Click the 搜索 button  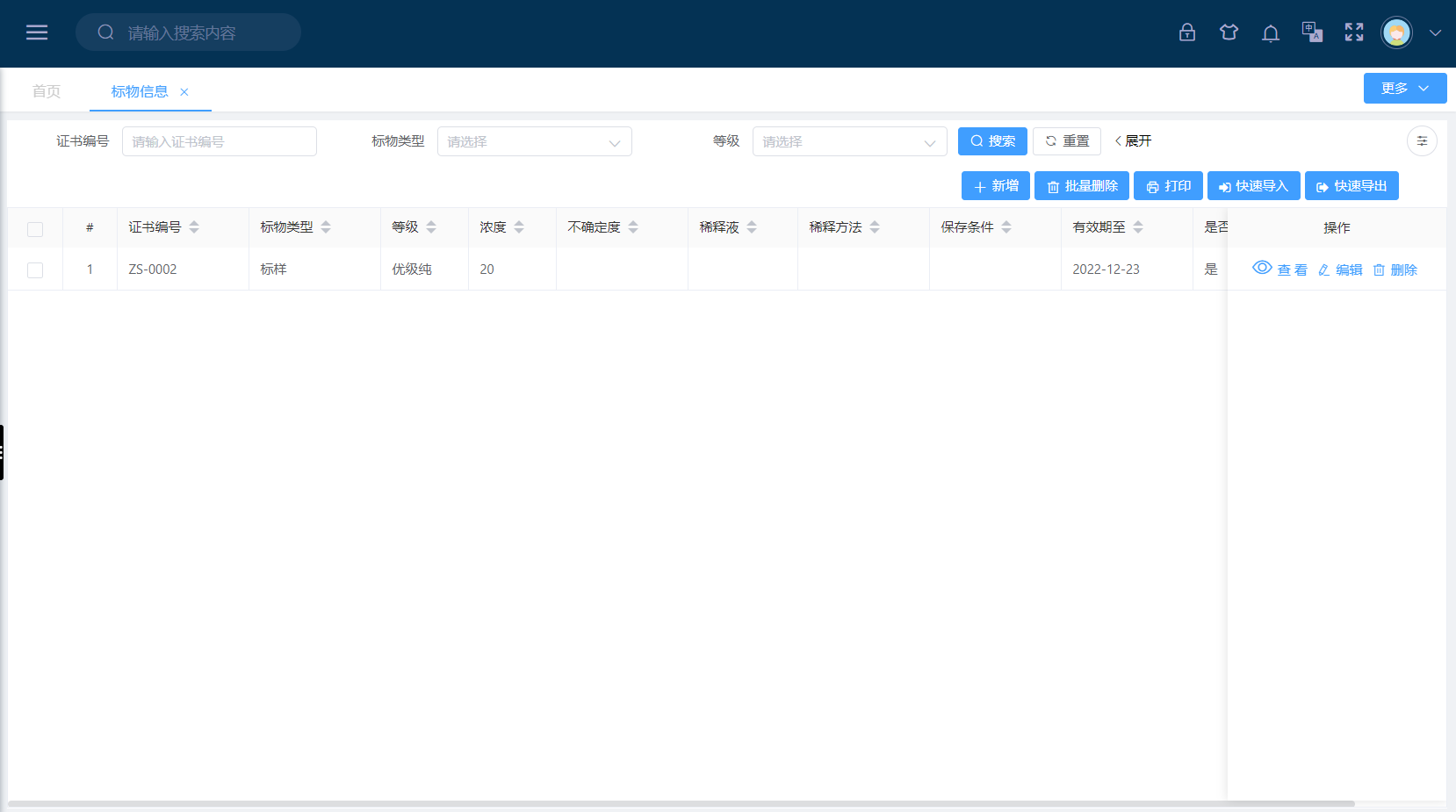[x=992, y=141]
